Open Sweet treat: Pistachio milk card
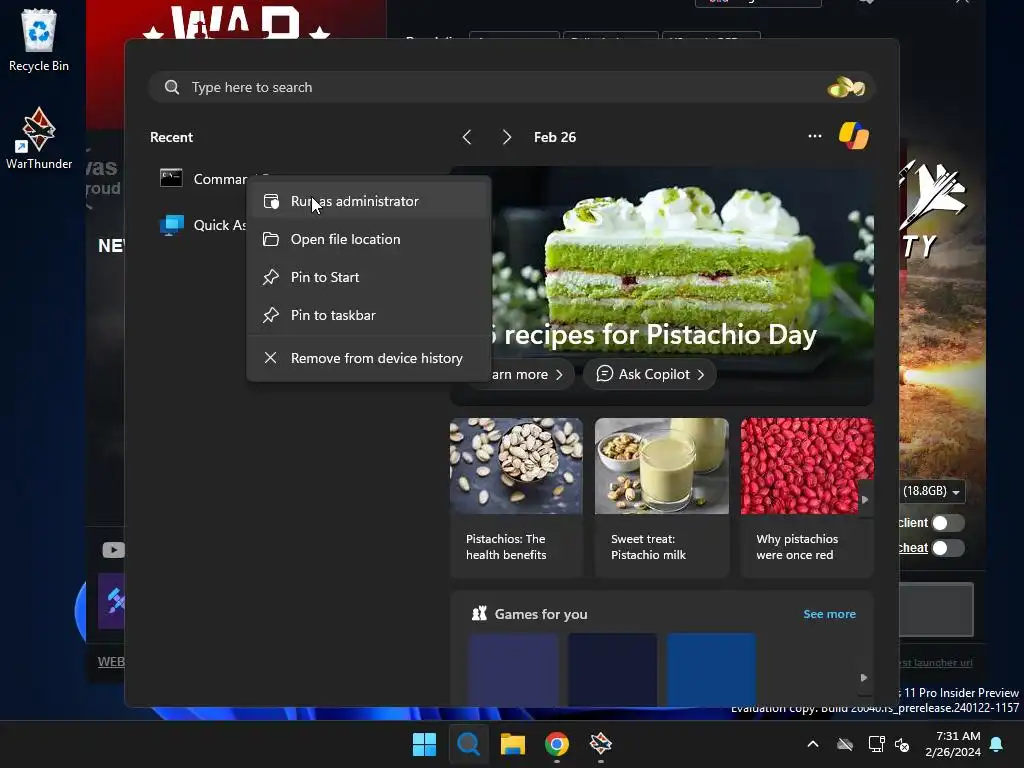 pyautogui.click(x=662, y=498)
